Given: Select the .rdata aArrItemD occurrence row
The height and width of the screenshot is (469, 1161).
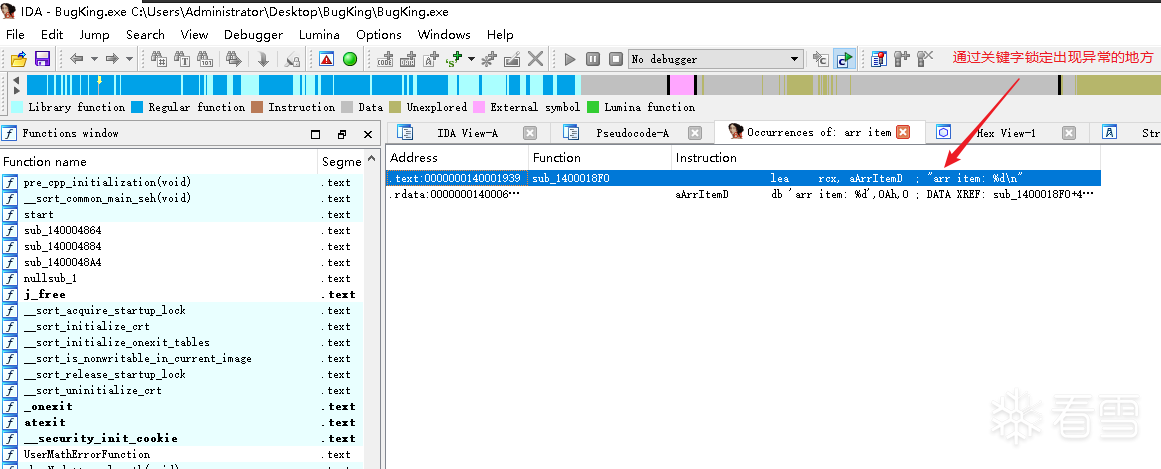Looking at the screenshot, I should (743, 194).
